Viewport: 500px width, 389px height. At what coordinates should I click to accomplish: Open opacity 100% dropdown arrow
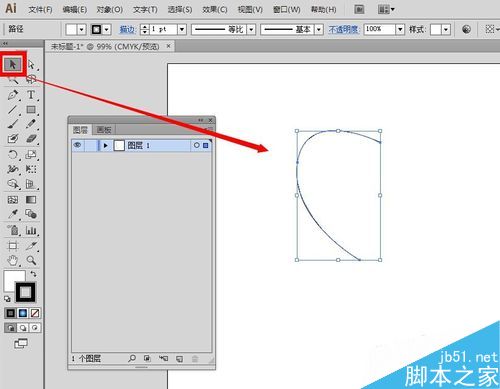click(x=400, y=29)
